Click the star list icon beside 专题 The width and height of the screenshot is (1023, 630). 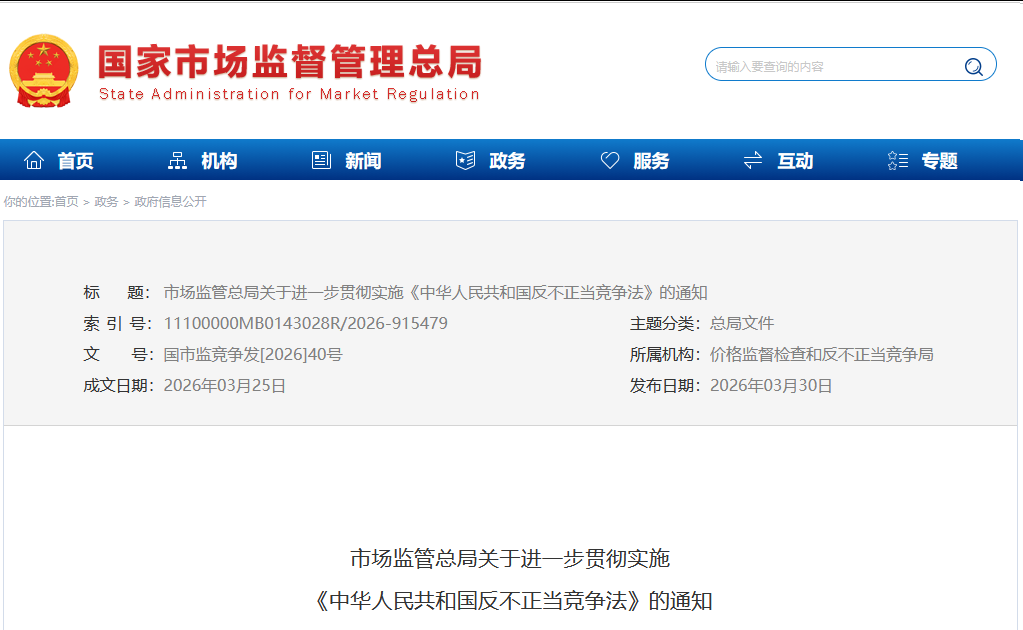(x=897, y=161)
